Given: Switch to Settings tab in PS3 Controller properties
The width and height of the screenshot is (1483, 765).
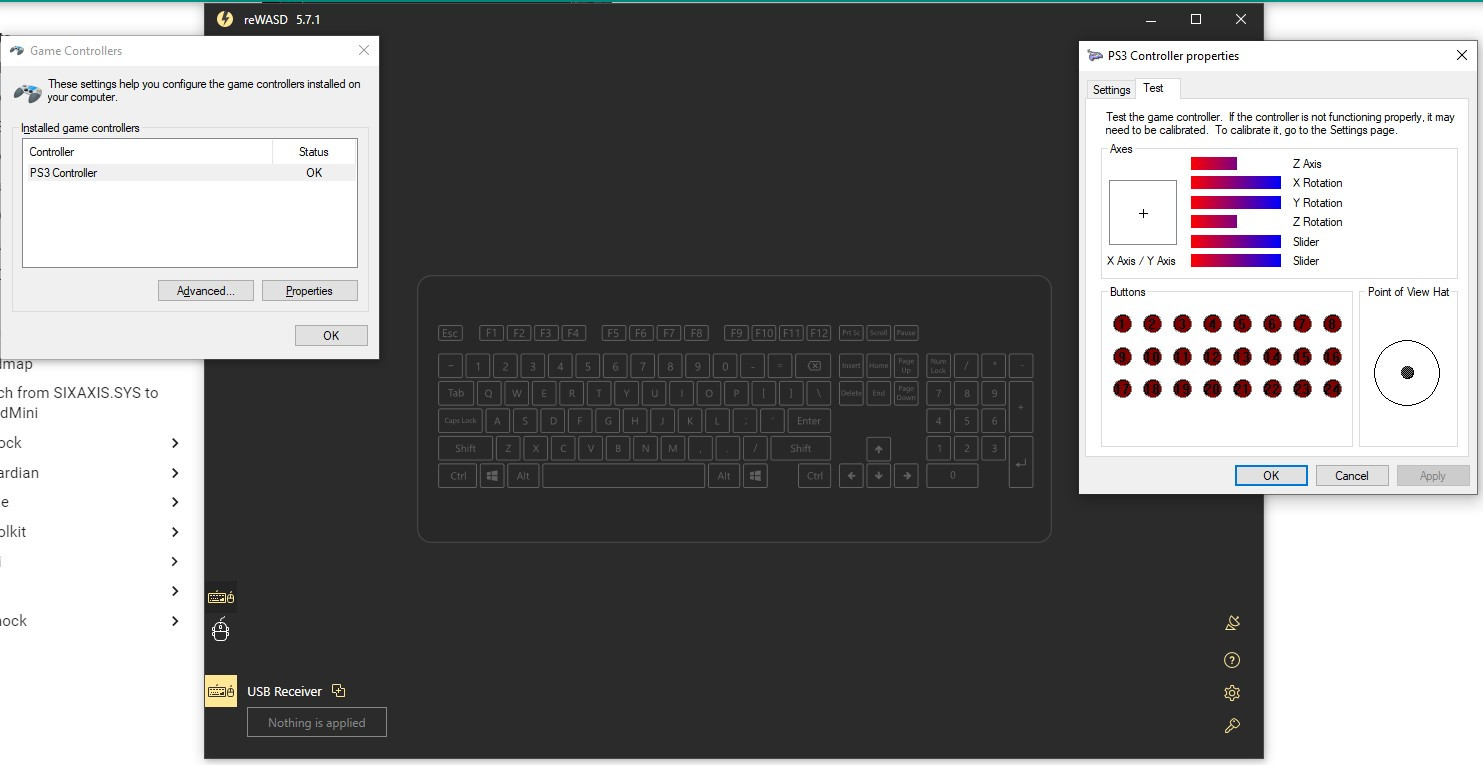Looking at the screenshot, I should coord(1111,90).
